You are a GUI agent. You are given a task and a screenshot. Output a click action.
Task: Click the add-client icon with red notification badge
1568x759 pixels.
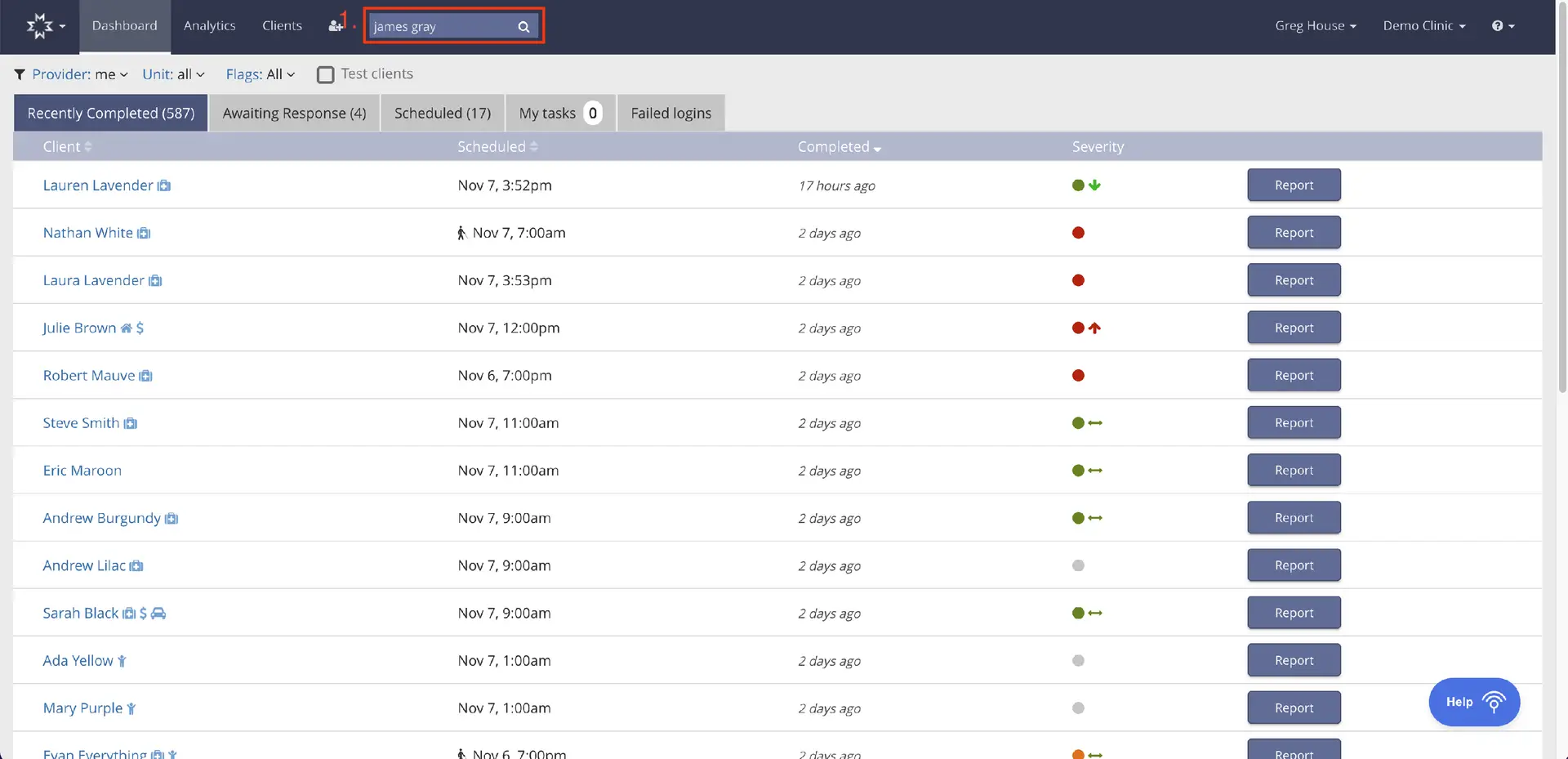(335, 25)
